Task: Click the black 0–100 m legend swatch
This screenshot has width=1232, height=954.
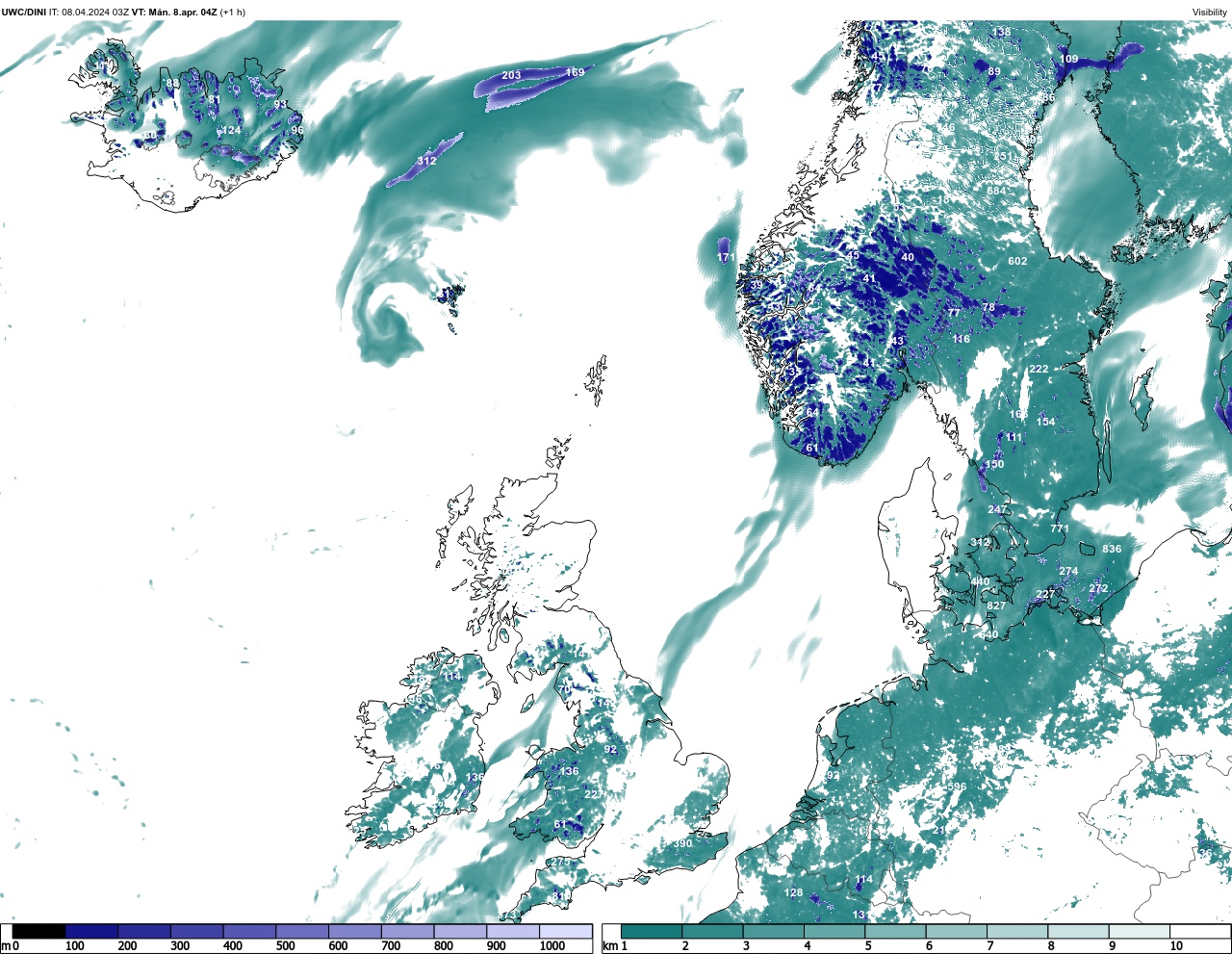Action: (x=39, y=932)
